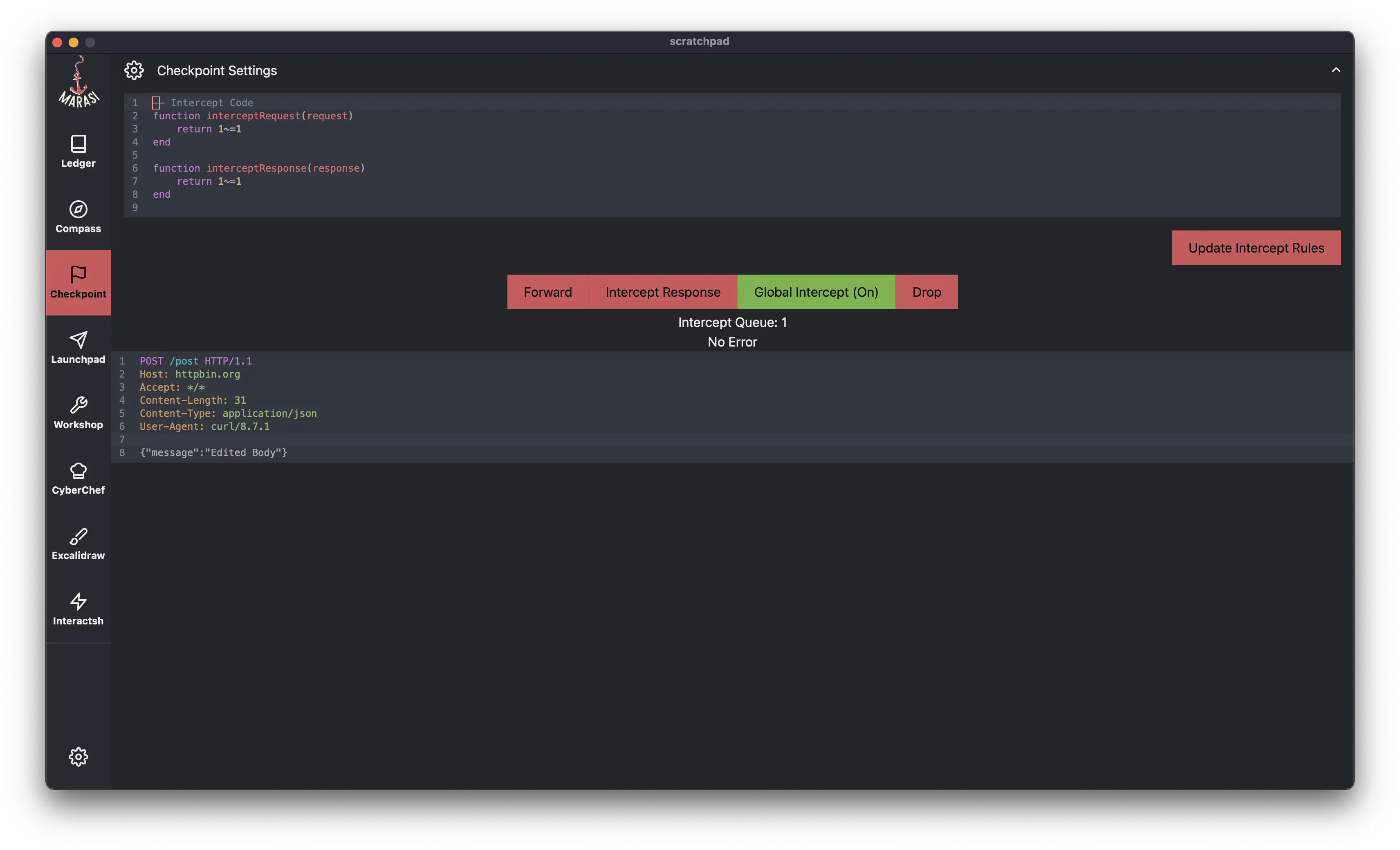Open the Ledger book icon

pos(79,144)
